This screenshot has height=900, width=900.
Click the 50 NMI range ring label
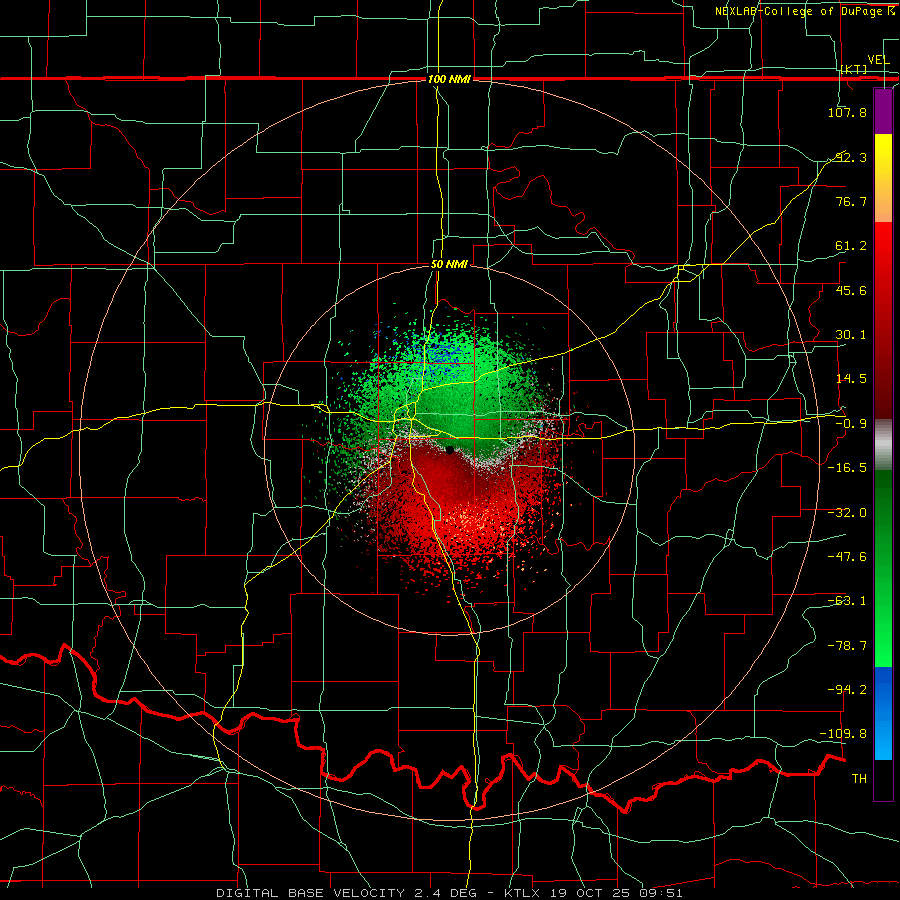coord(449,265)
